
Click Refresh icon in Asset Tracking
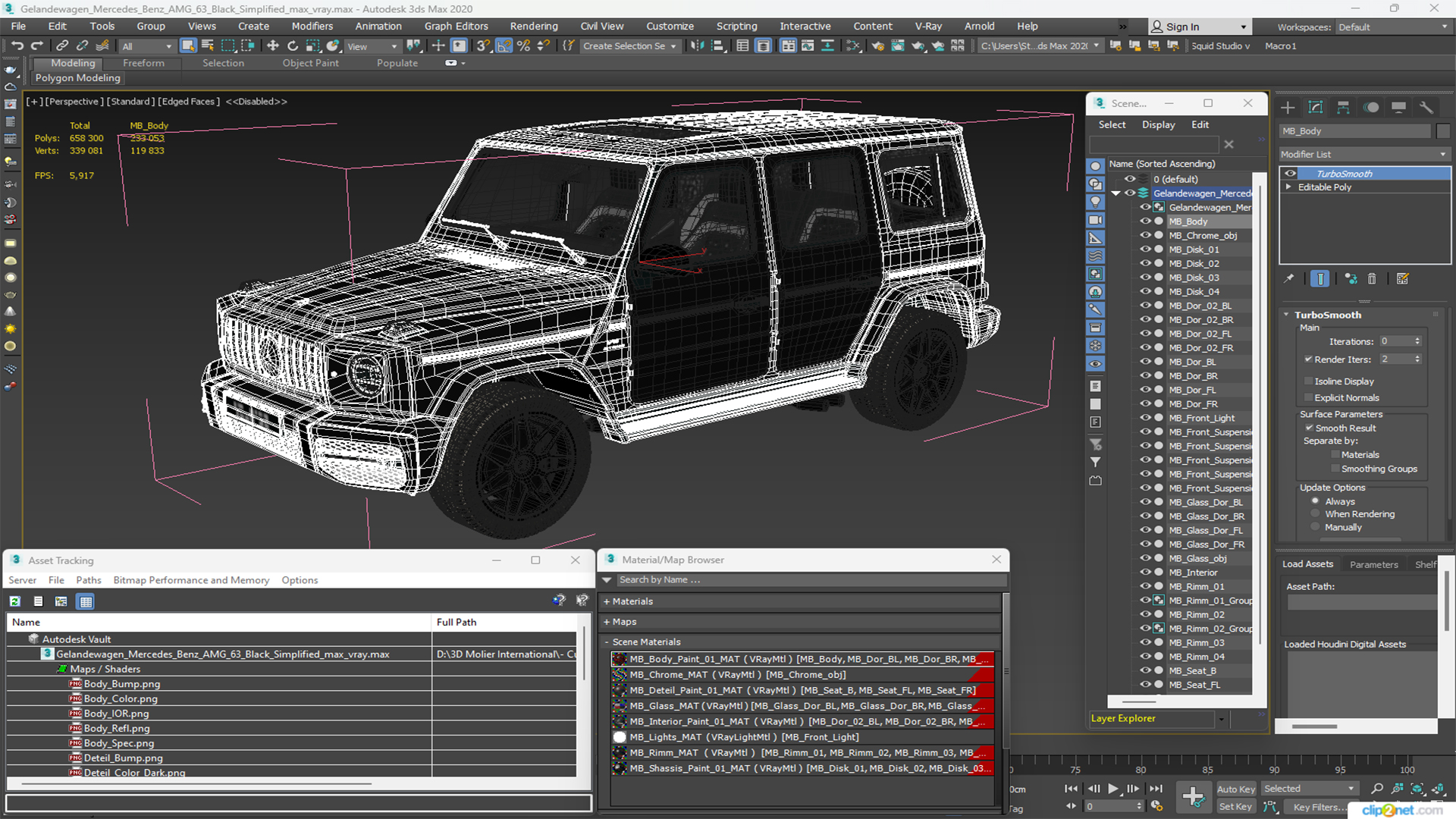click(x=14, y=601)
